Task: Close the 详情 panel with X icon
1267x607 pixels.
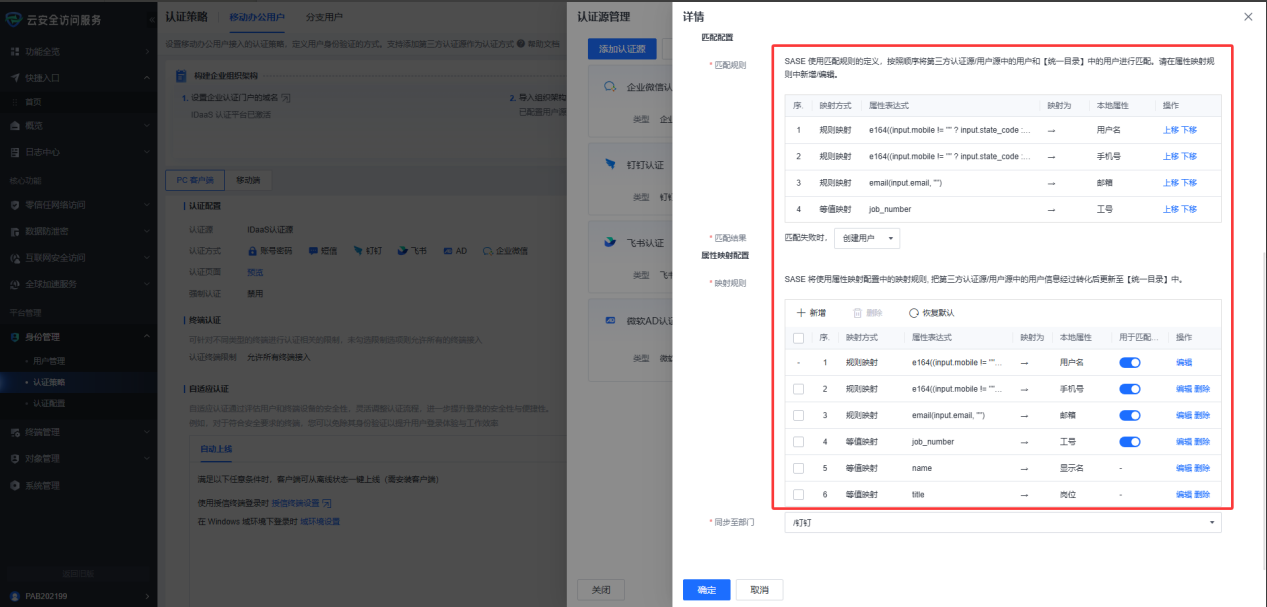Action: pos(1247,17)
